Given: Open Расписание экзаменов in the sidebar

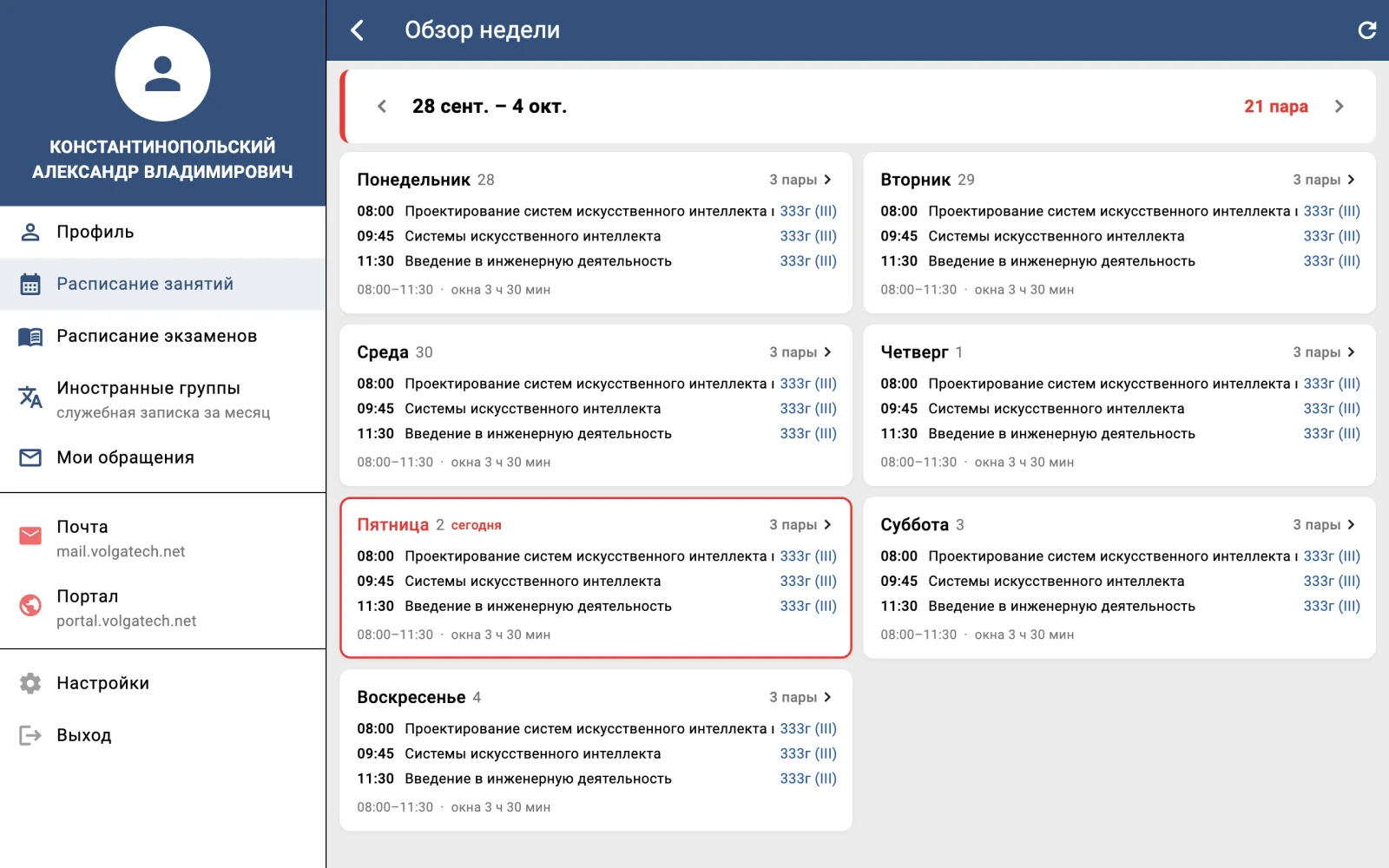Looking at the screenshot, I should (162, 336).
